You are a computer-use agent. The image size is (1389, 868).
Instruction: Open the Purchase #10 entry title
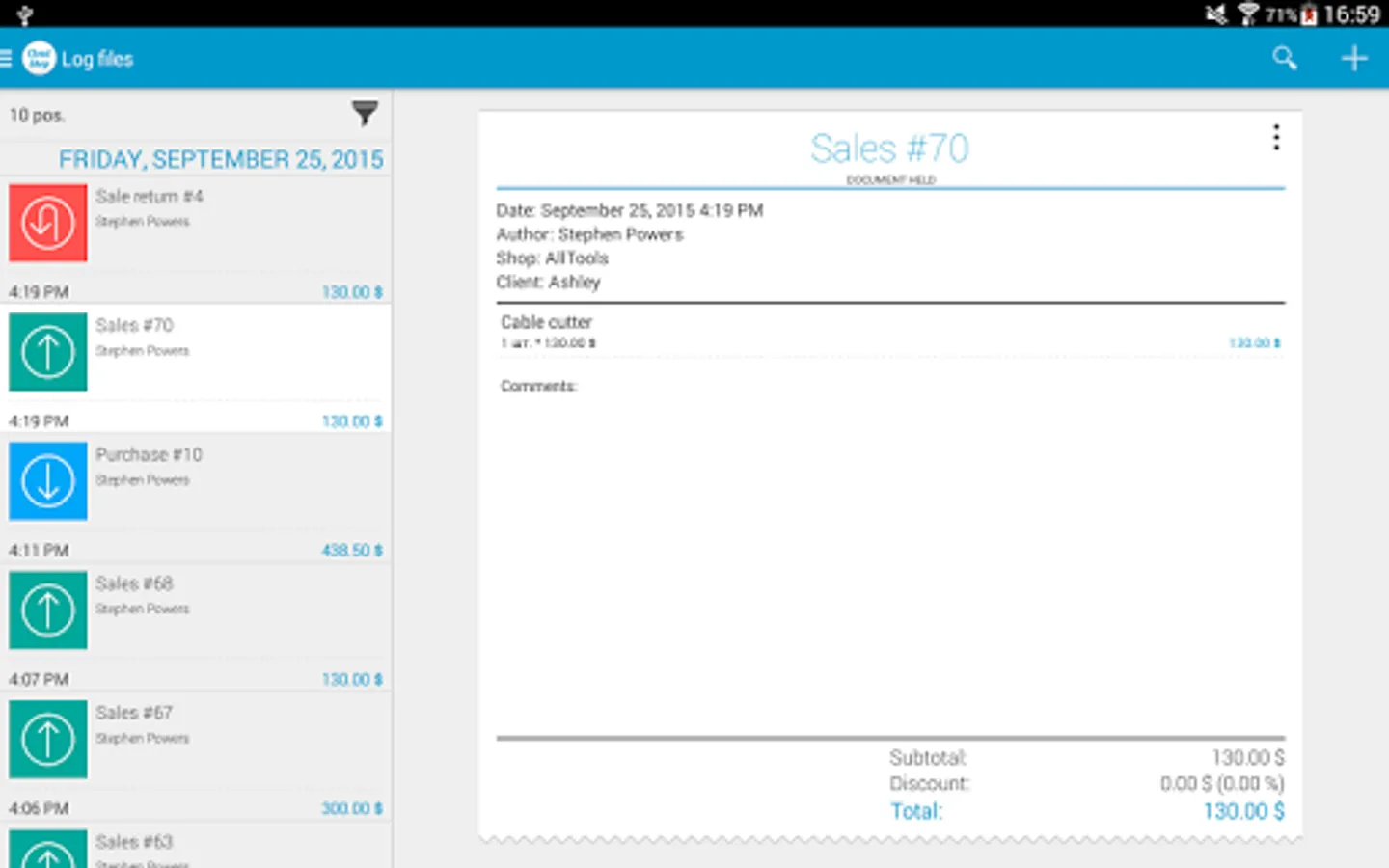tap(149, 454)
